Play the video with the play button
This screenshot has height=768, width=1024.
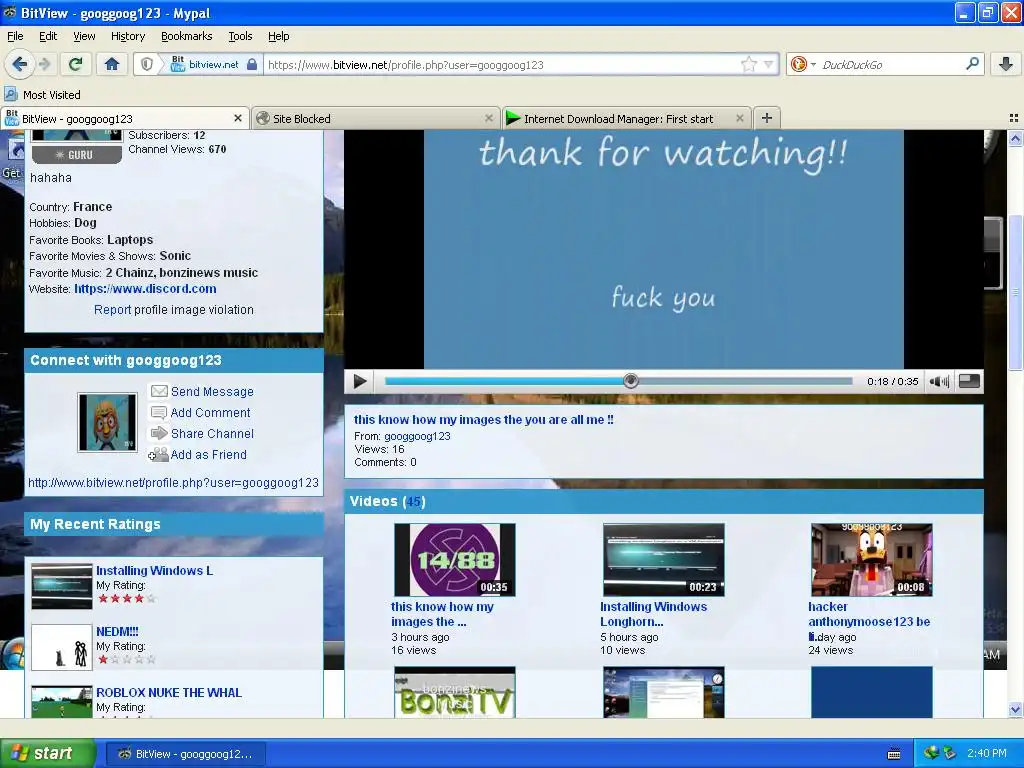coord(359,381)
